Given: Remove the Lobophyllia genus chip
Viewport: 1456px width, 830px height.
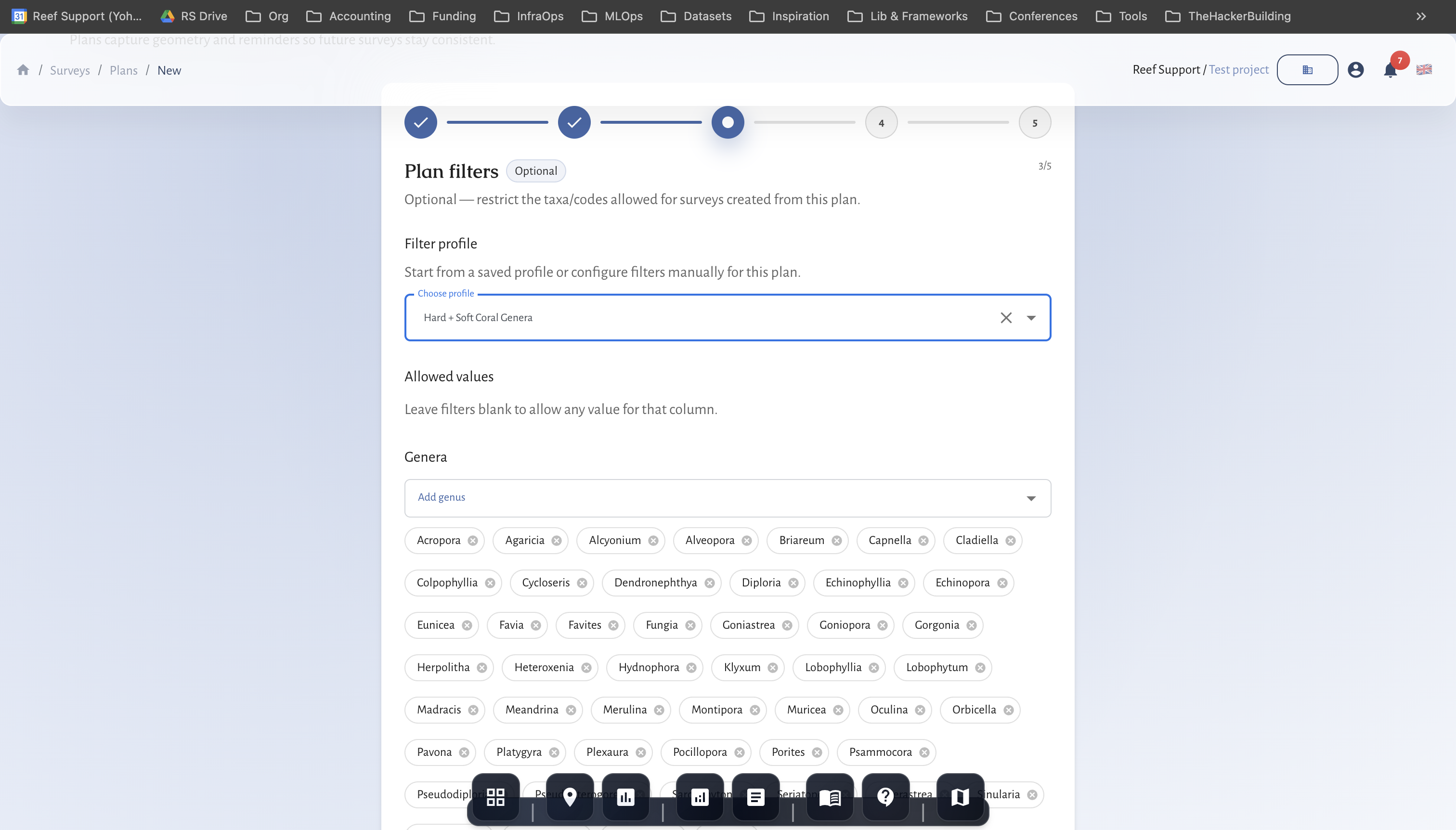Looking at the screenshot, I should point(876,667).
